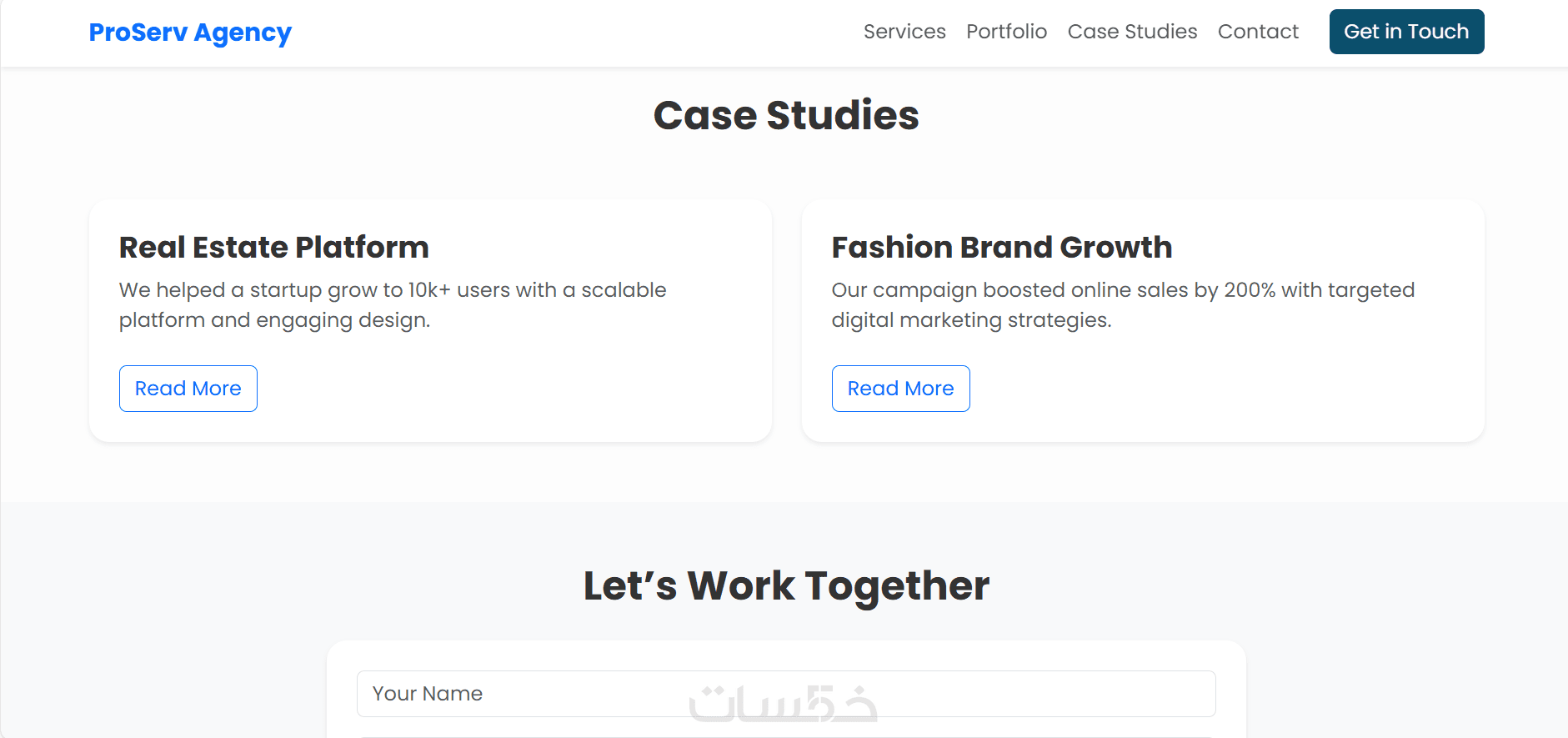Viewport: 1568px width, 738px height.
Task: Go to Portfolio in the navbar
Action: (1006, 32)
